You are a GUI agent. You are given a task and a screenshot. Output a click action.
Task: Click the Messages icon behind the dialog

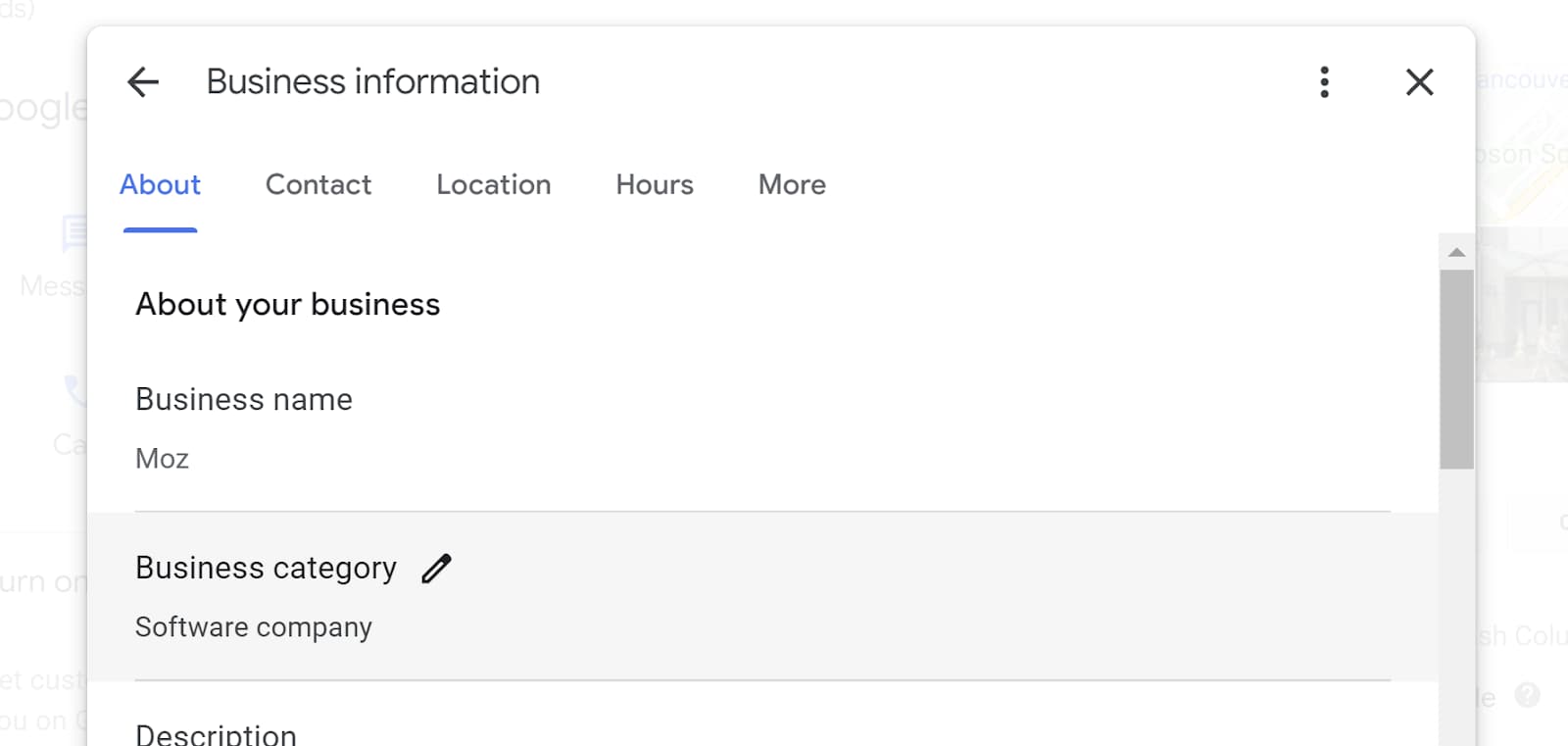[x=74, y=234]
